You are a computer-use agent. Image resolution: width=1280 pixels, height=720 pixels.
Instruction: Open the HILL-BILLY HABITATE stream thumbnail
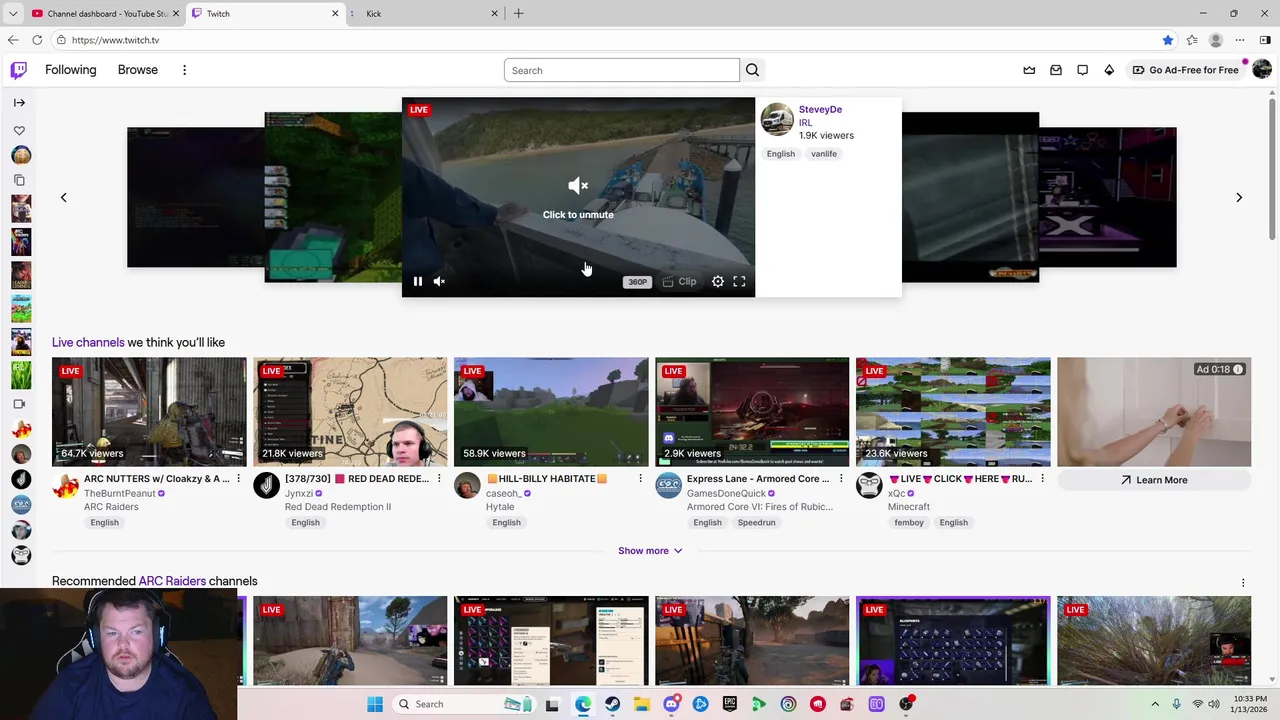tap(551, 412)
